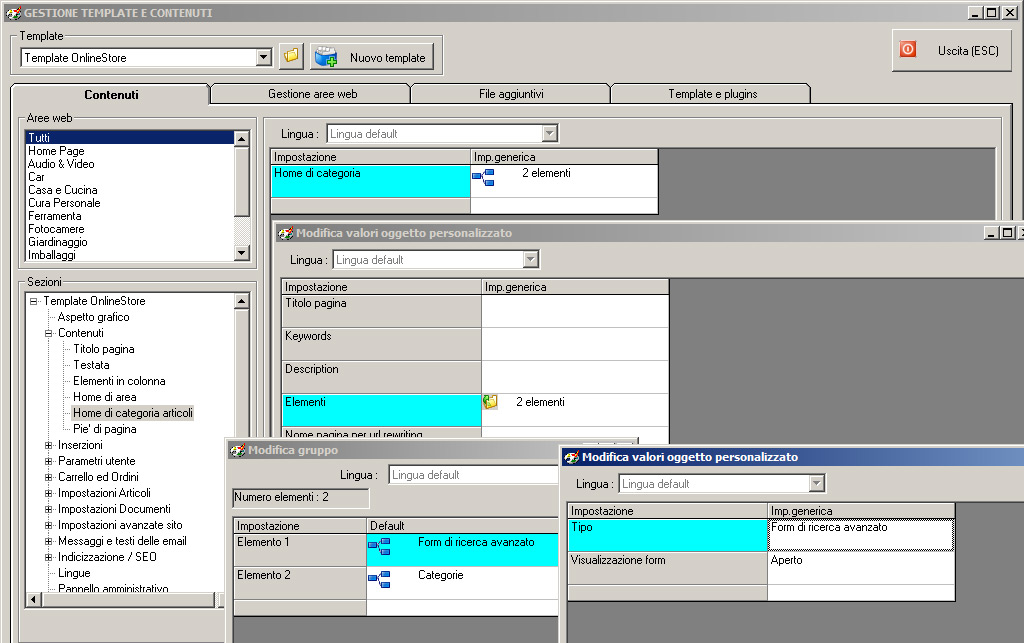Open the File aggiuntivi tab
The image size is (1024, 643).
pos(511,94)
